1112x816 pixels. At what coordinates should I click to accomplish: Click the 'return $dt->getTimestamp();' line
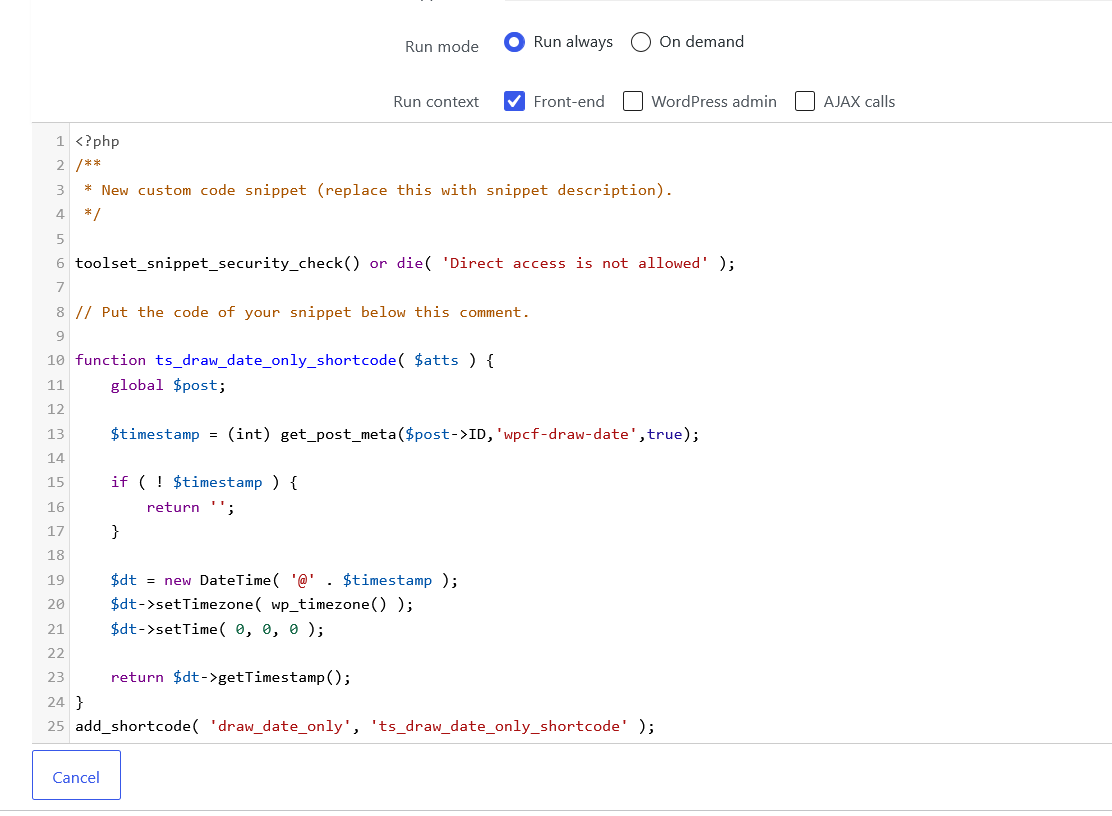pyautogui.click(x=230, y=677)
